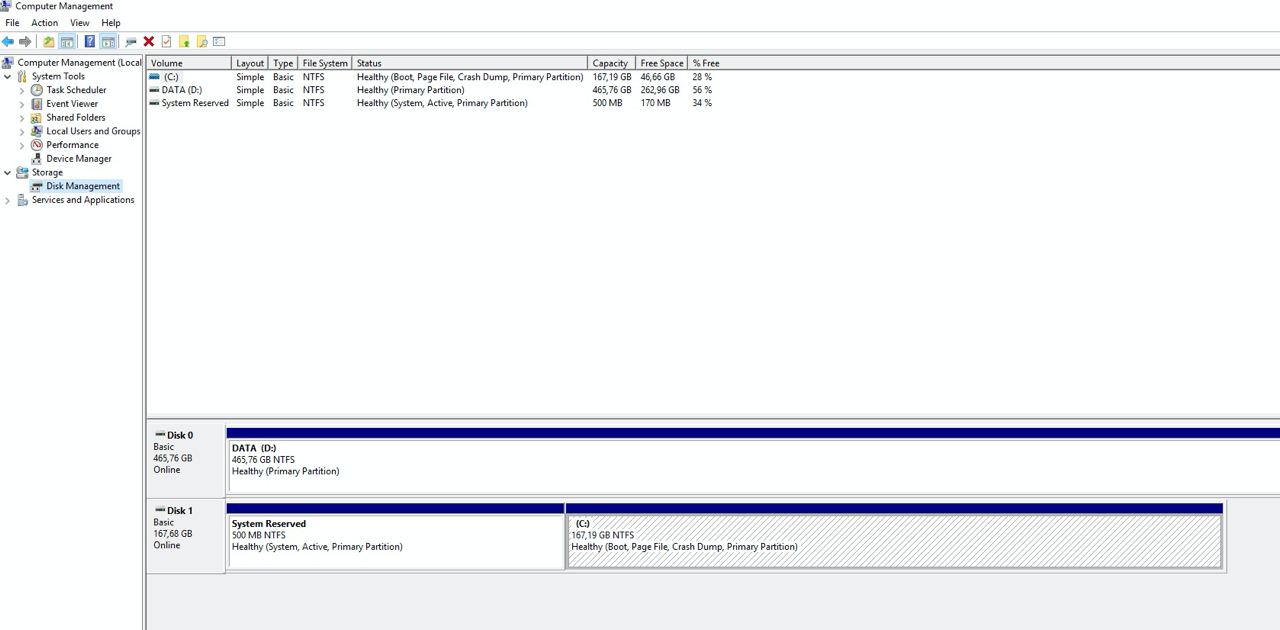Click the 170 MB free space cell
This screenshot has width=1280, height=630.
pos(655,103)
